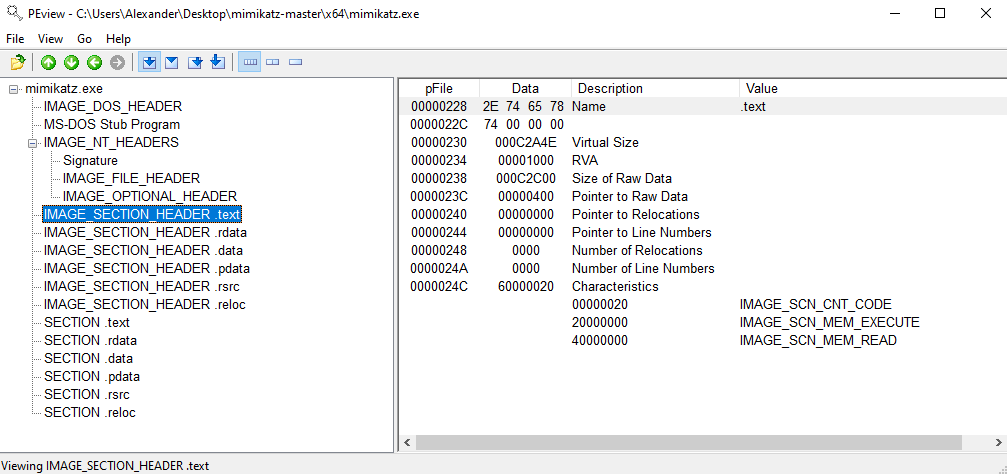Select the IMAGE_NT_HEADERS node label

111,143
